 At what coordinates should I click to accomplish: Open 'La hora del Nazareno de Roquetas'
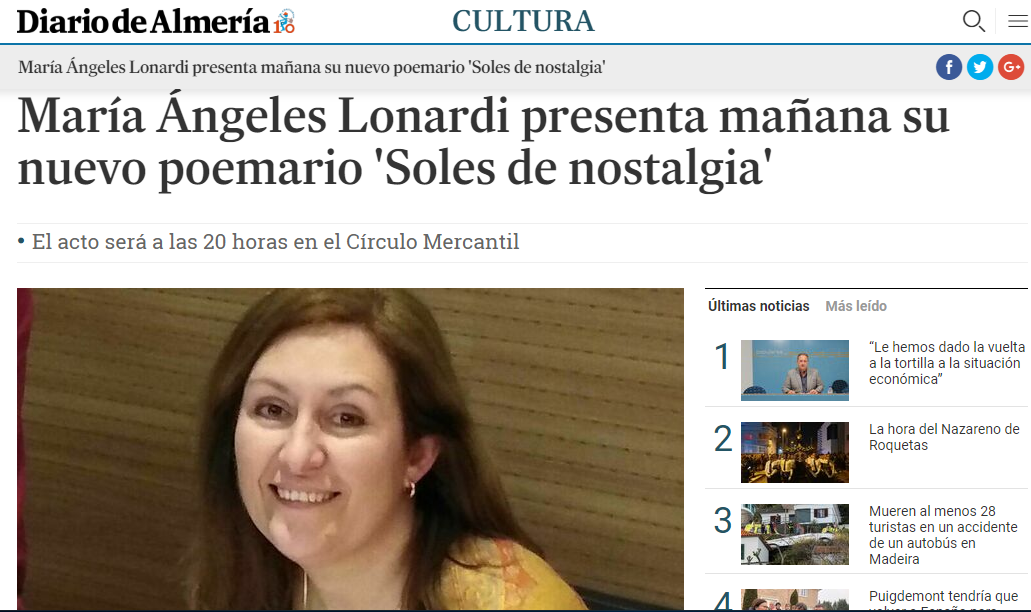(944, 437)
